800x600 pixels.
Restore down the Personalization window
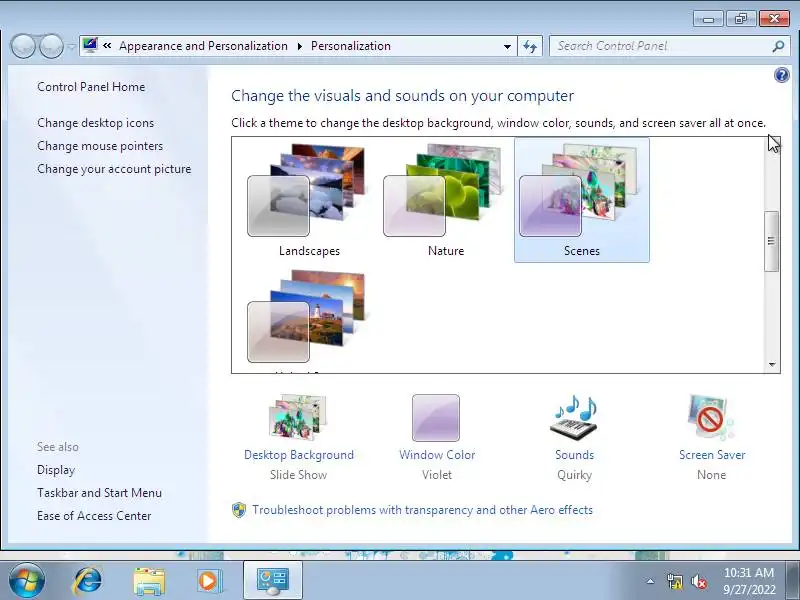[741, 19]
